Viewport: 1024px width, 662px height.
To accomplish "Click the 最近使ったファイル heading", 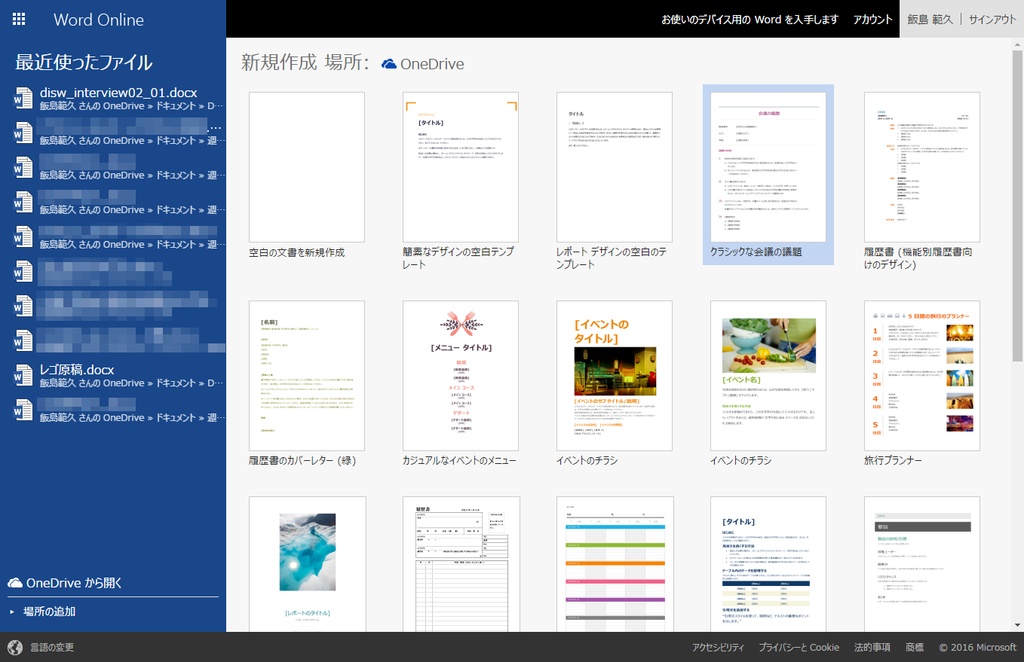I will tap(84, 63).
